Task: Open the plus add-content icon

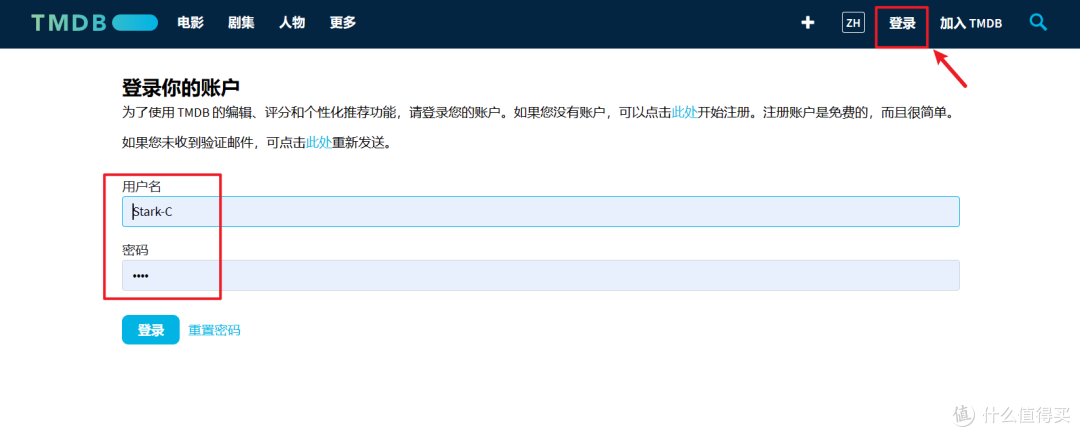Action: click(808, 23)
